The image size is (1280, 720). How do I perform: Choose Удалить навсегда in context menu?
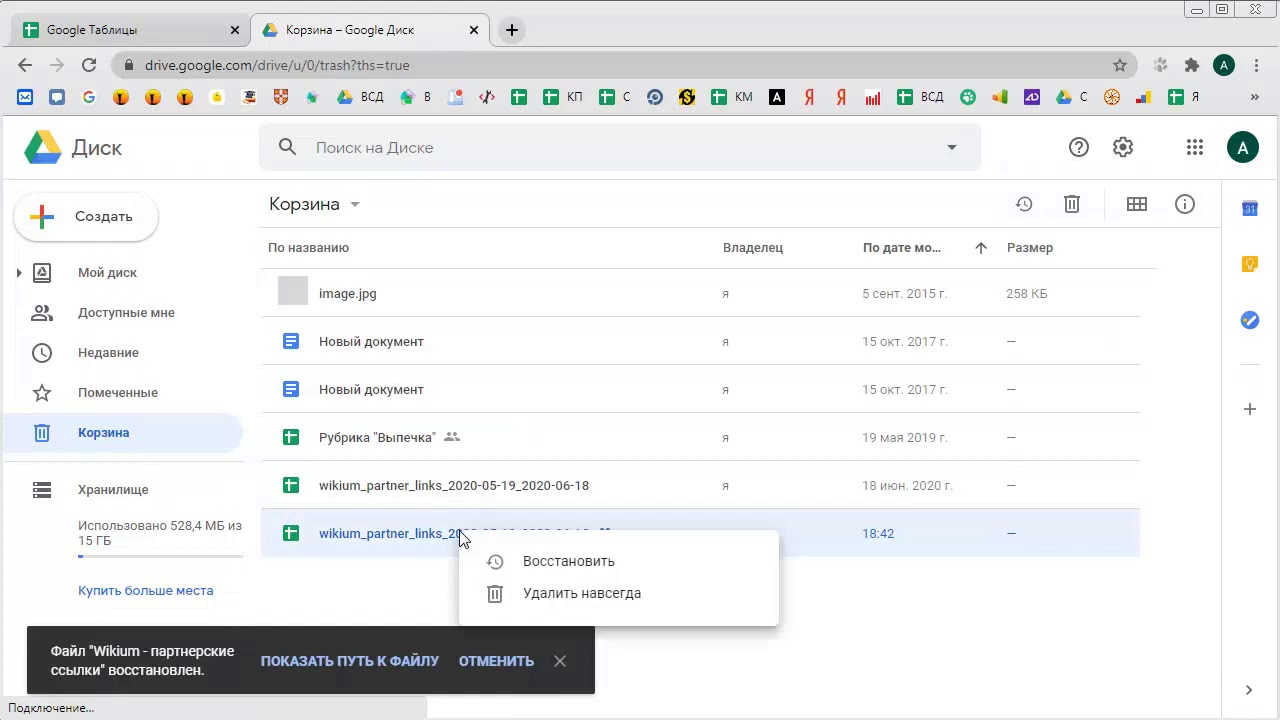point(618,593)
